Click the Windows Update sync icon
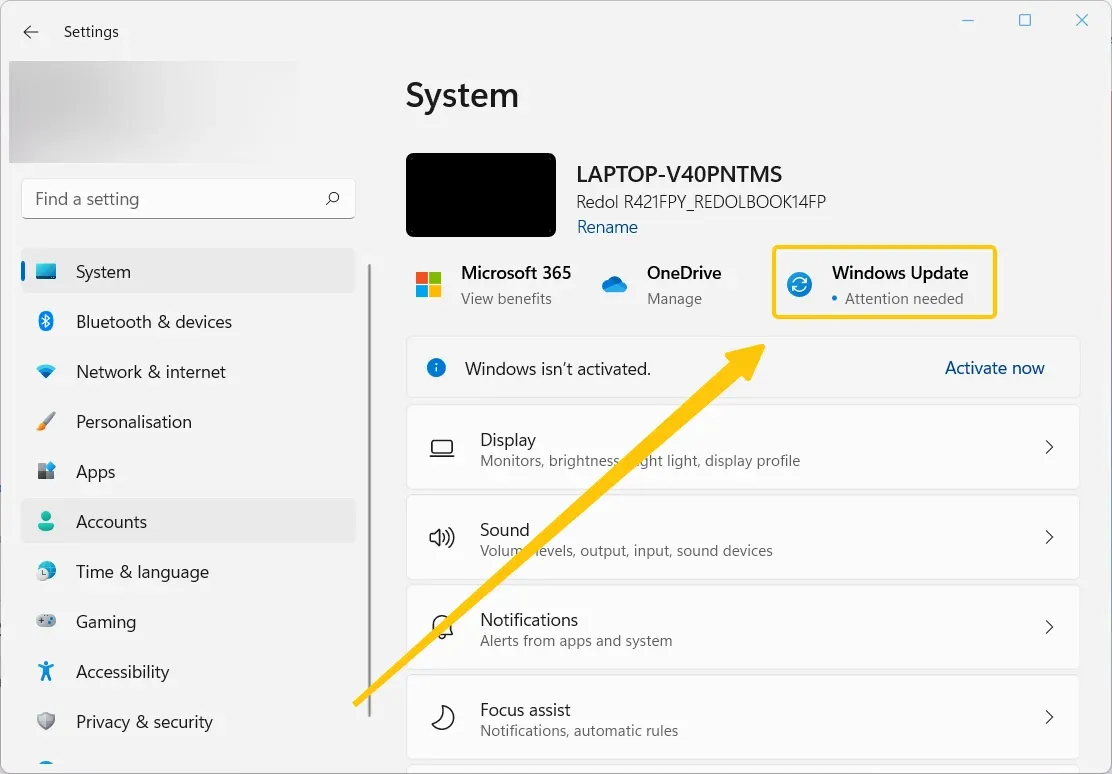 [x=799, y=284]
